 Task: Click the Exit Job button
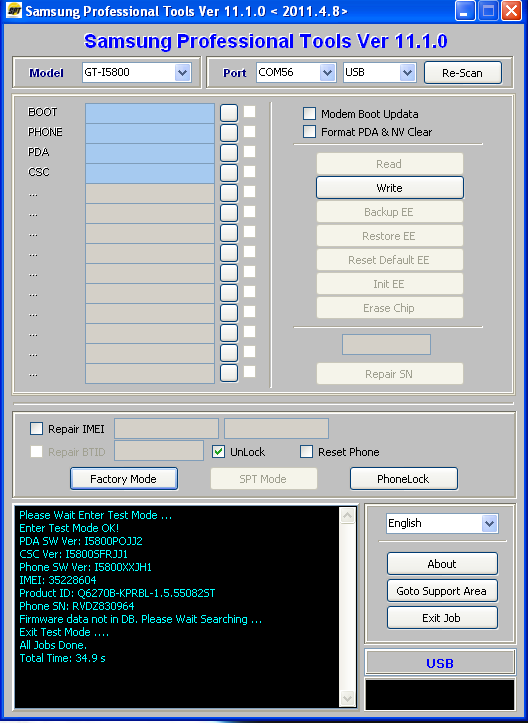[x=442, y=618]
